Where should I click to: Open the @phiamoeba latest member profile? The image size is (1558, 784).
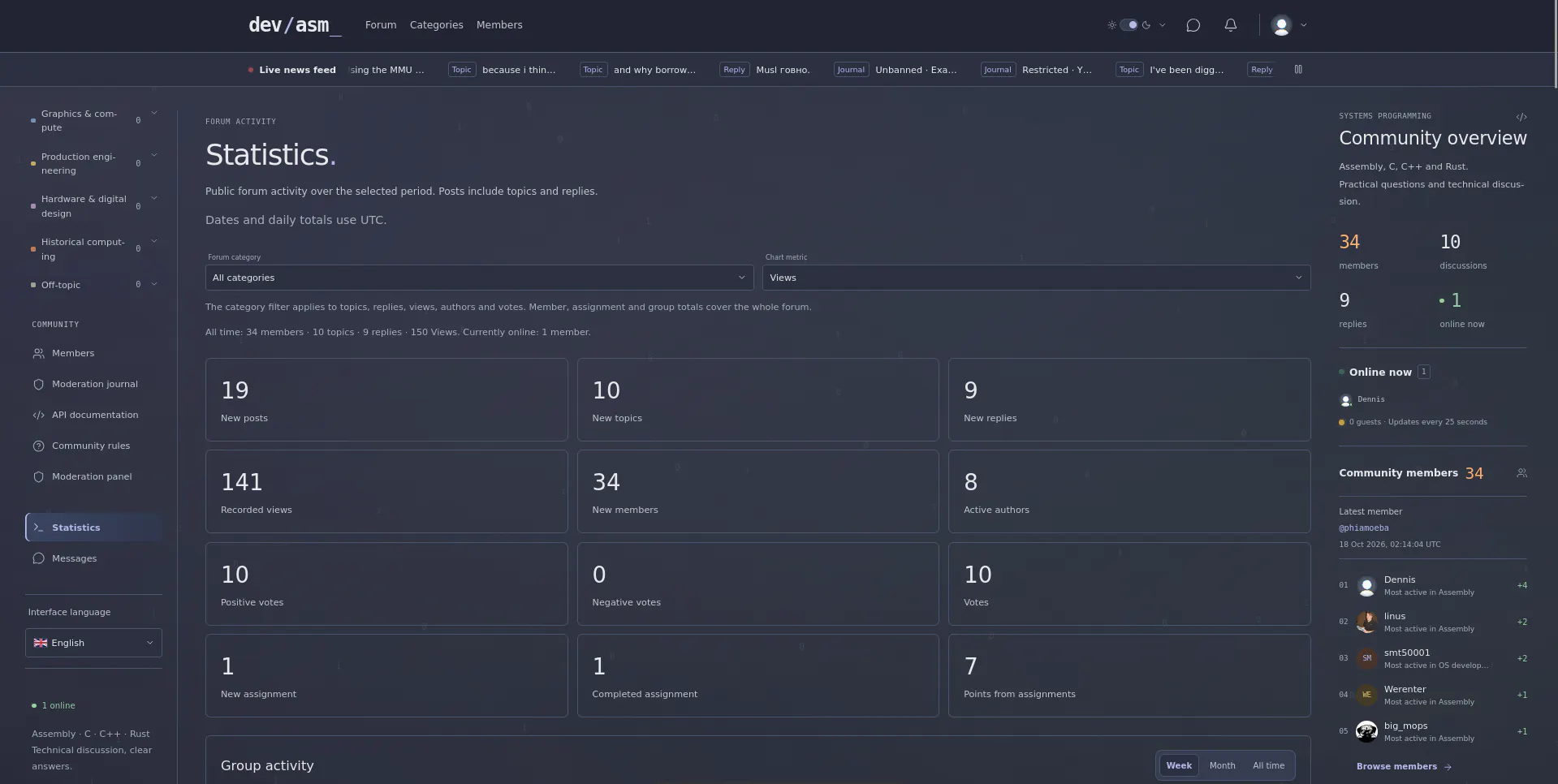tap(1364, 528)
